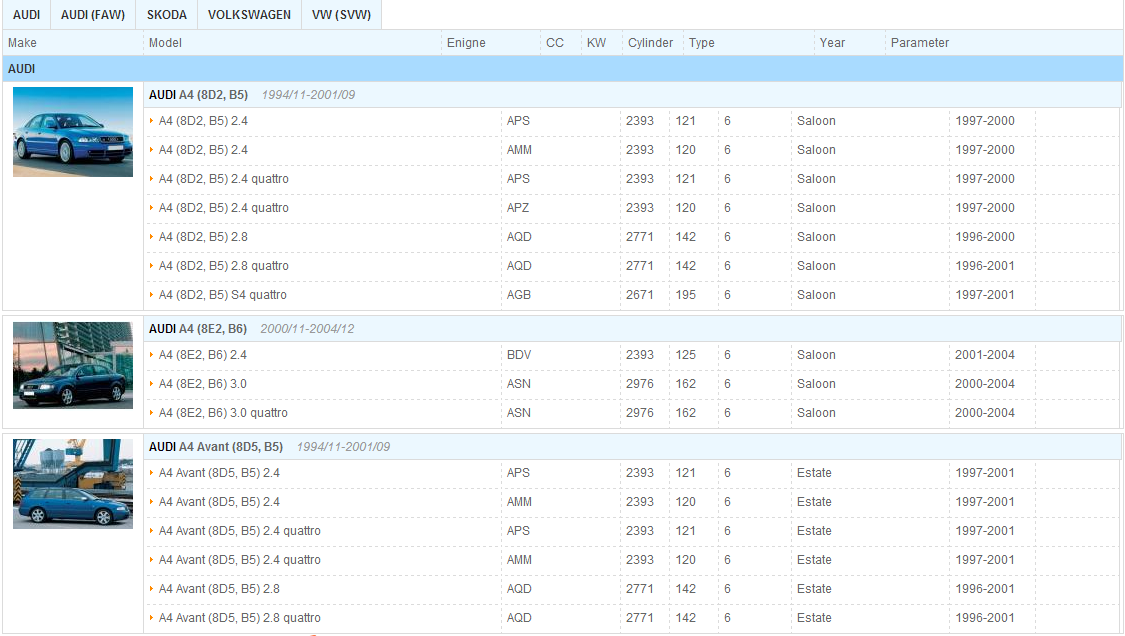This screenshot has height=636, width=1125.
Task: Click engine code APZ
Action: coord(518,208)
